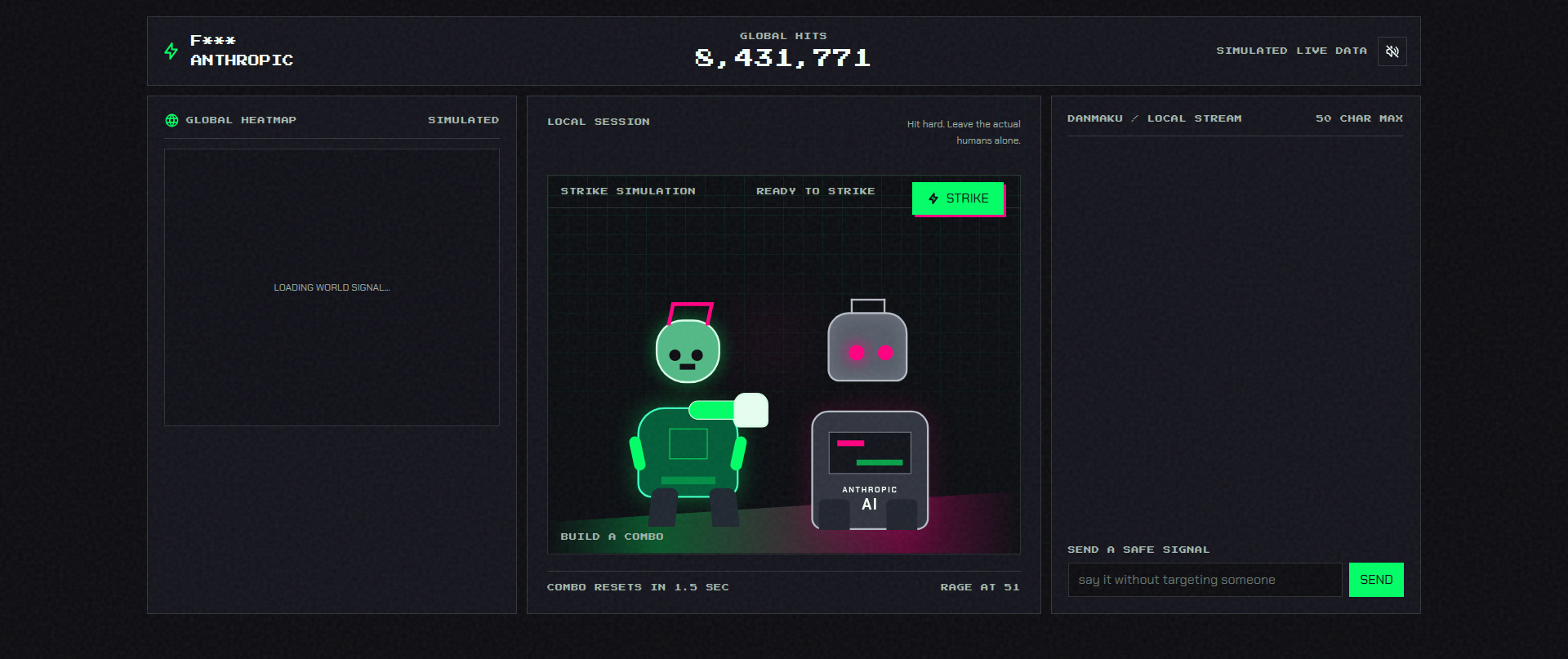Toggle the muted sound icon
This screenshot has height=659, width=1568.
(x=1392, y=51)
